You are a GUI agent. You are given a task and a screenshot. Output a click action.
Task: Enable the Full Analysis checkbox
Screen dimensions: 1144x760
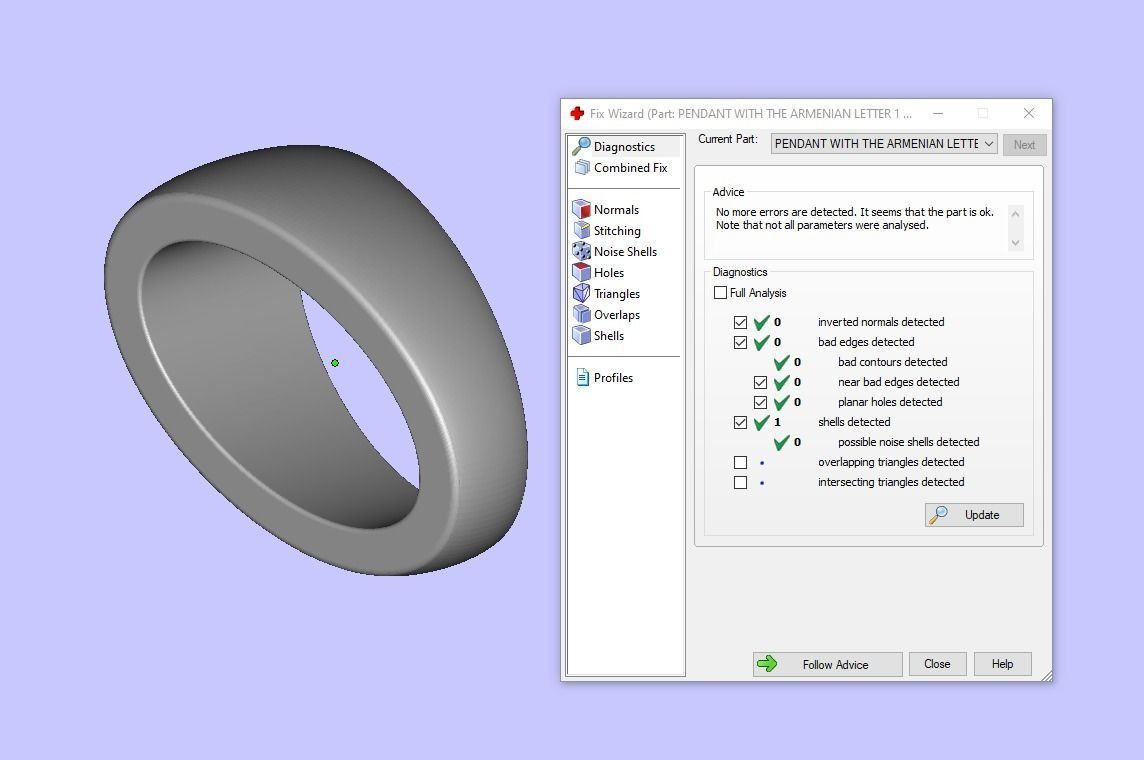point(720,292)
